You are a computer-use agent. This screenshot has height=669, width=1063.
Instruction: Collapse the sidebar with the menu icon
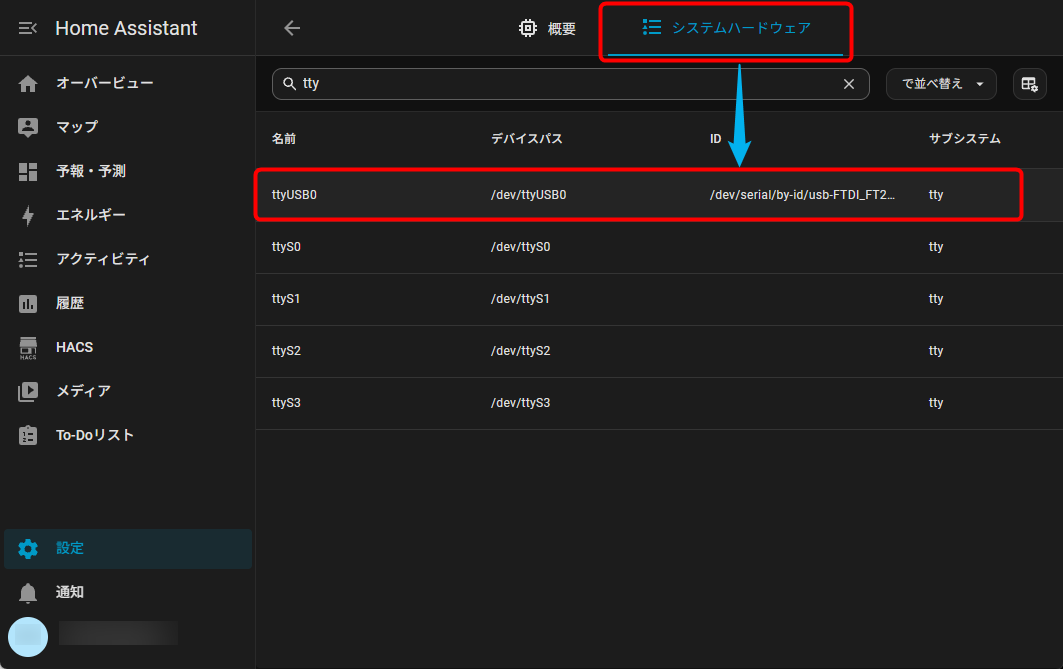(x=28, y=28)
